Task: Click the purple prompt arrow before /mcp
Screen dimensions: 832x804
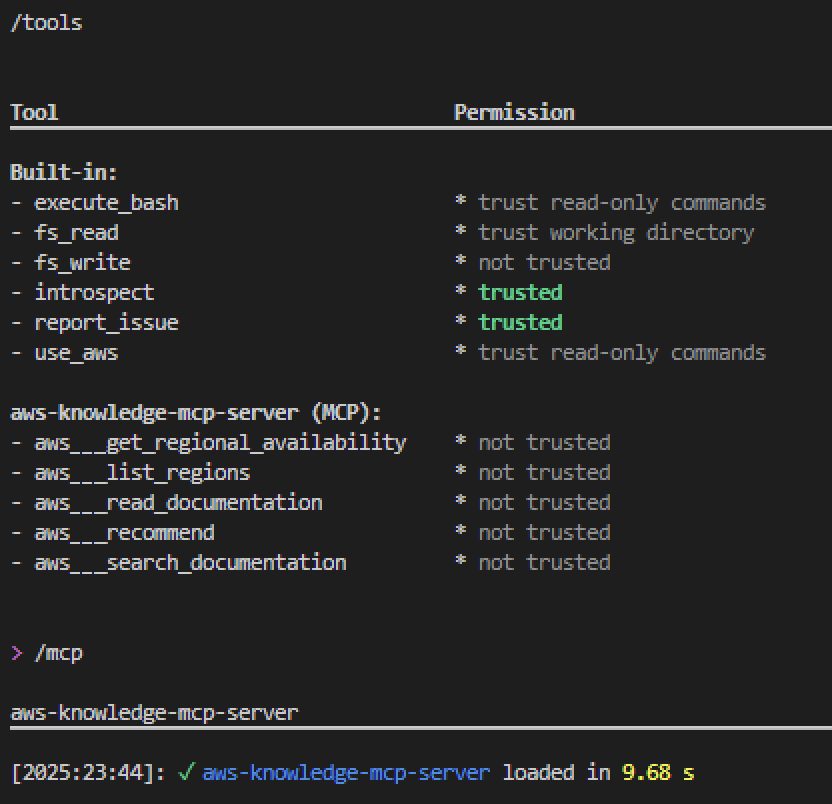Action: click(16, 653)
